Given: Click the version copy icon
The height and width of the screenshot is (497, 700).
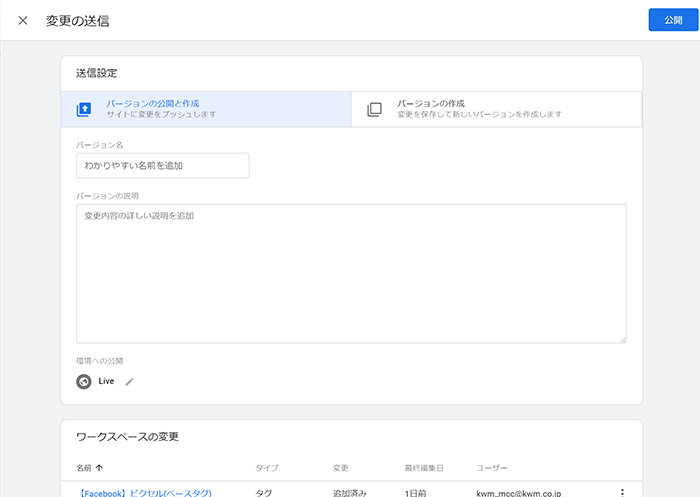Looking at the screenshot, I should pyautogui.click(x=374, y=109).
